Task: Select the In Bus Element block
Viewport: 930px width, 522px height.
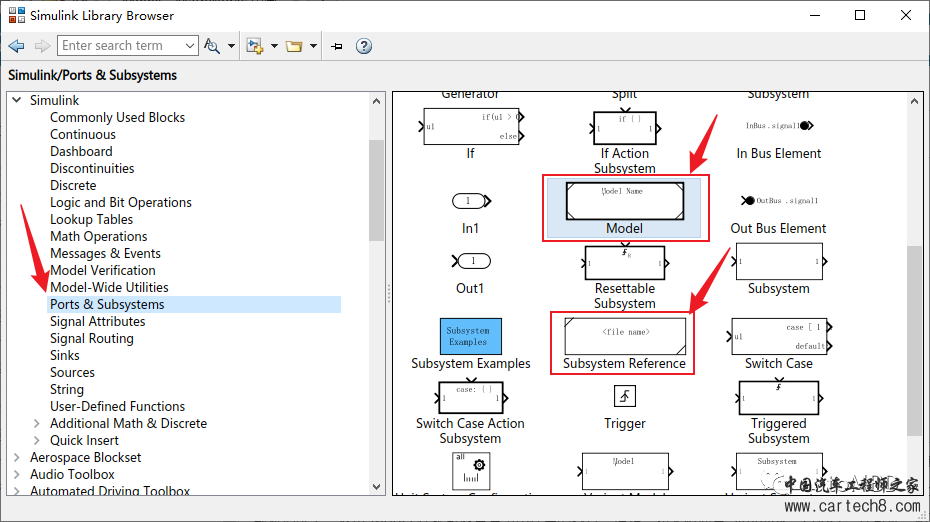Action: pos(779,126)
